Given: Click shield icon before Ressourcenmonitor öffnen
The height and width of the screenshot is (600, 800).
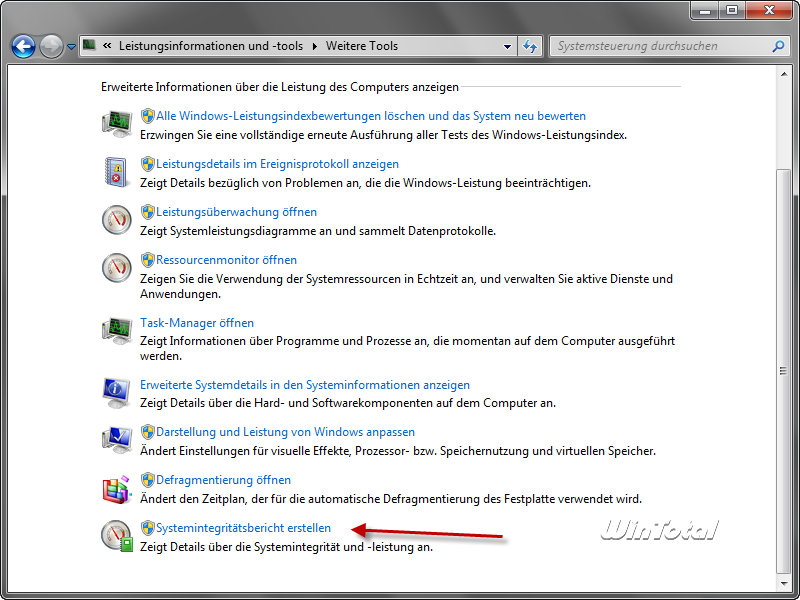Looking at the screenshot, I should [147, 260].
